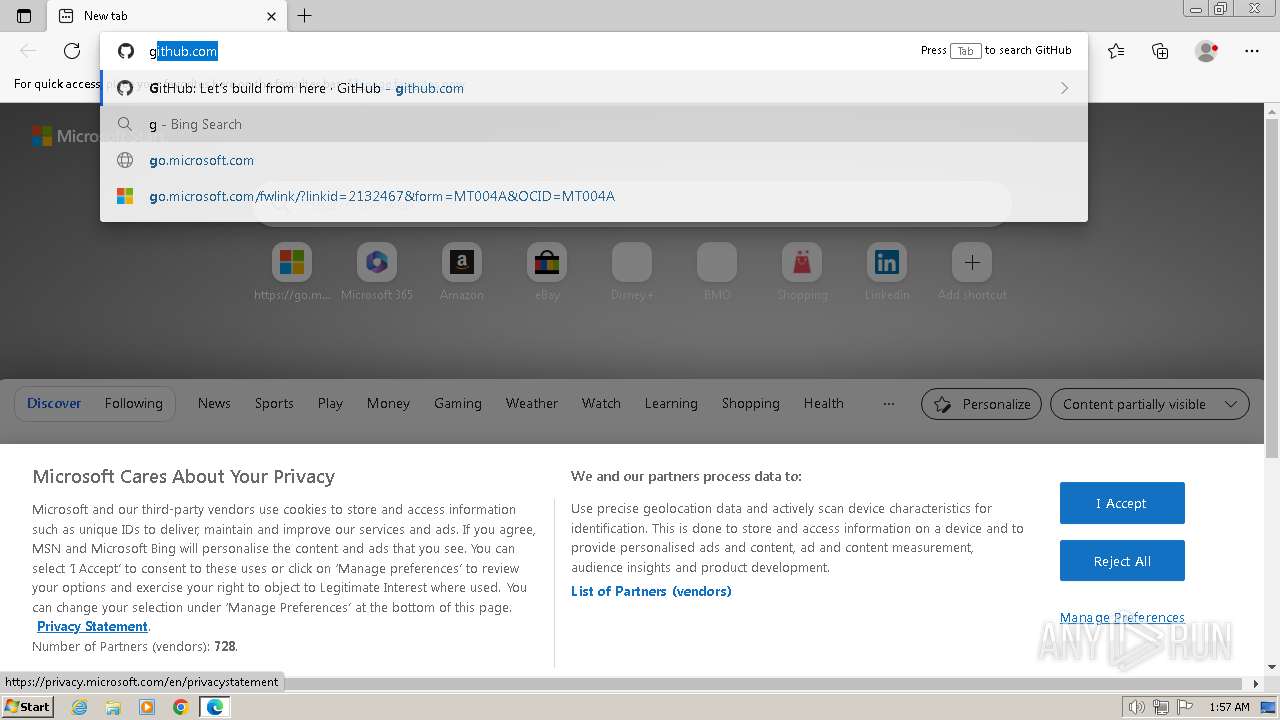Click horizontal scrollbar right arrow
Viewport: 1280px width, 720px height.
click(x=1256, y=684)
